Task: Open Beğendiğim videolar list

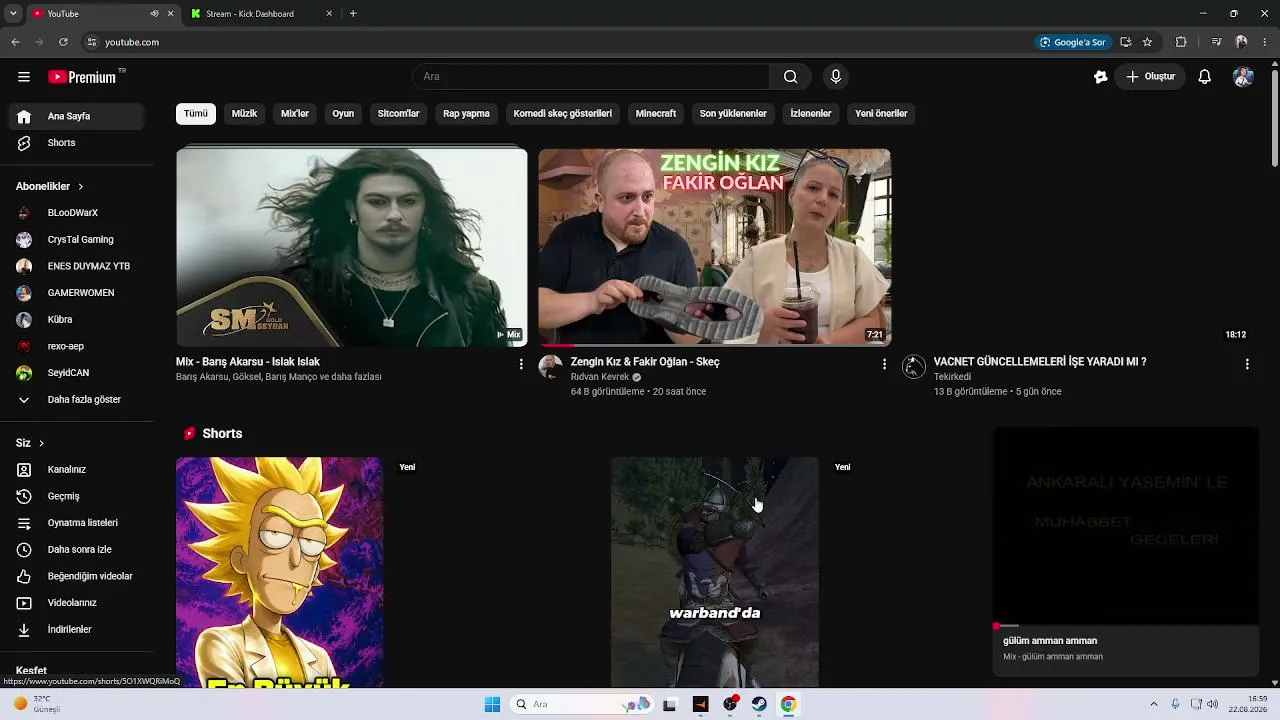Action: click(x=76, y=576)
